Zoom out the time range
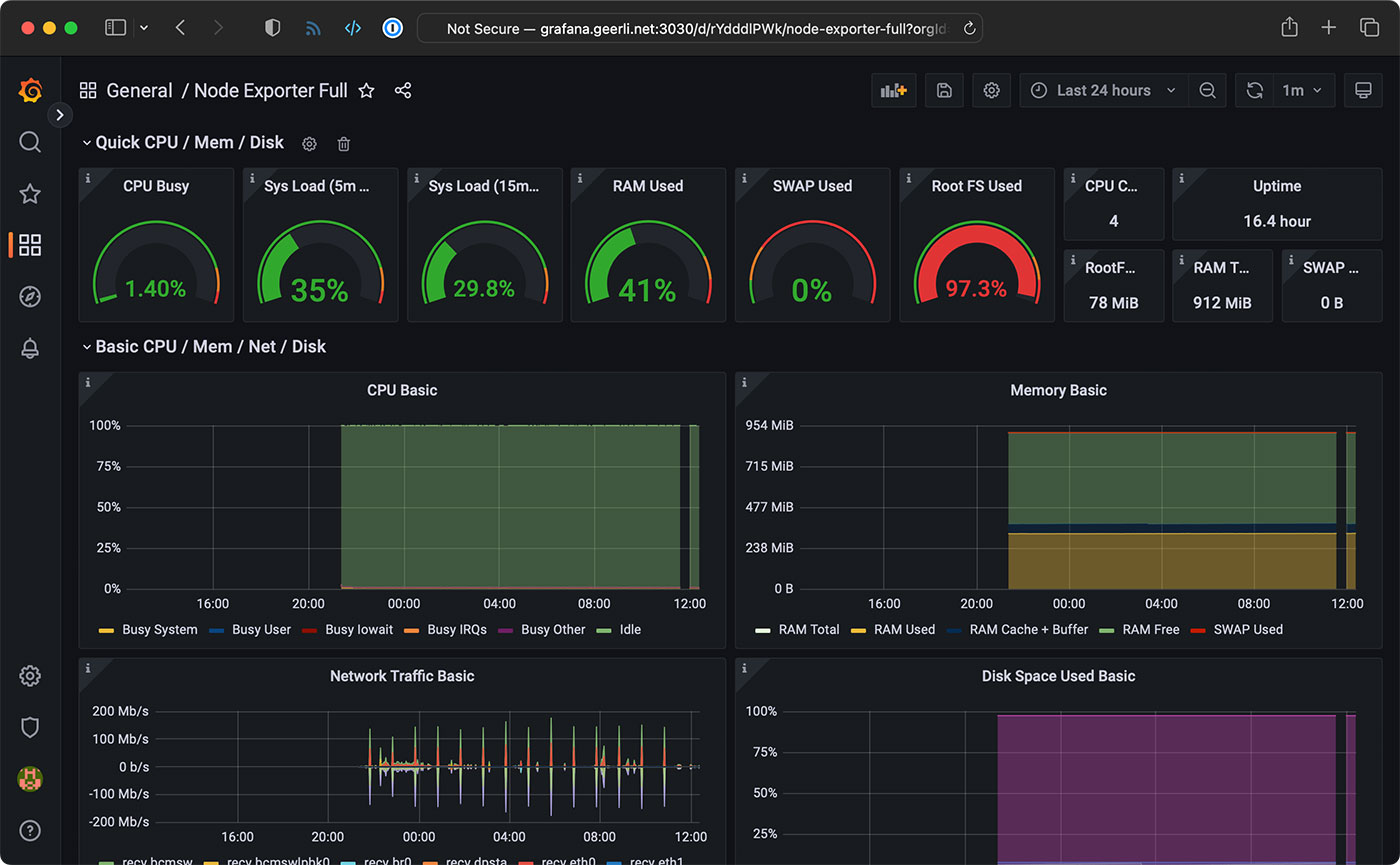This screenshot has height=865, width=1400. 1207,90
